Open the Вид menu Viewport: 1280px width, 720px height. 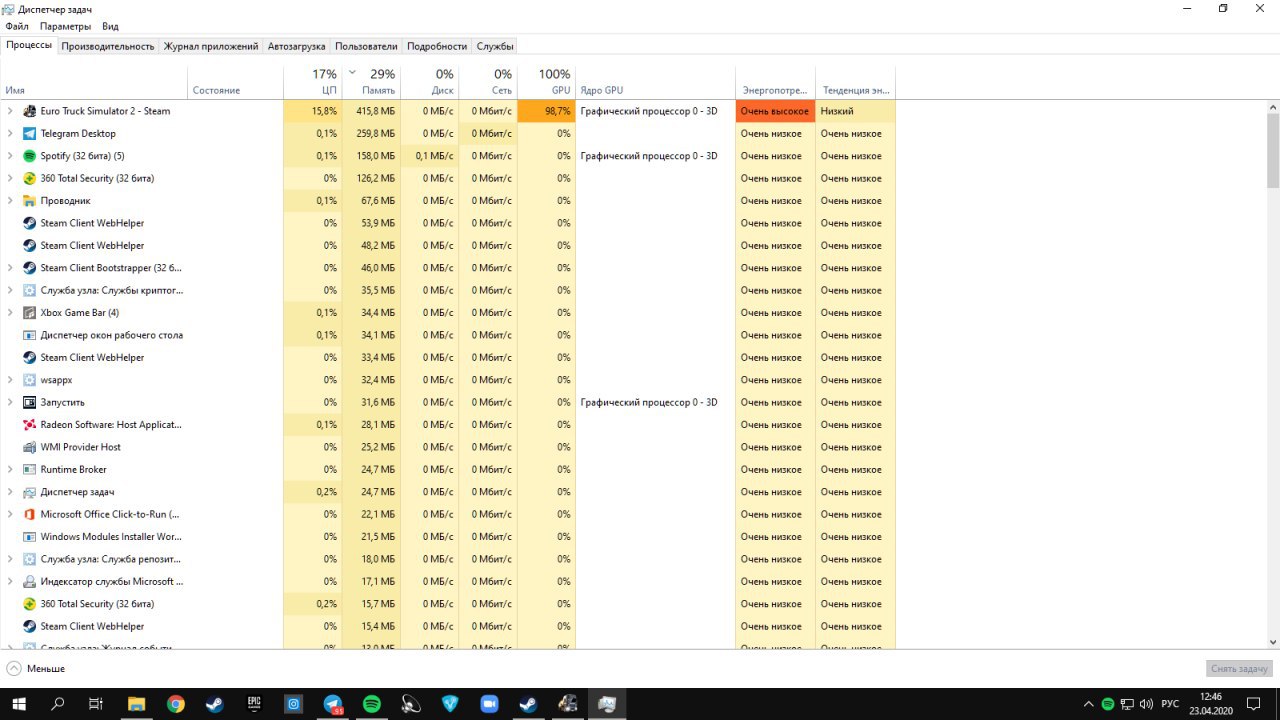click(x=110, y=26)
